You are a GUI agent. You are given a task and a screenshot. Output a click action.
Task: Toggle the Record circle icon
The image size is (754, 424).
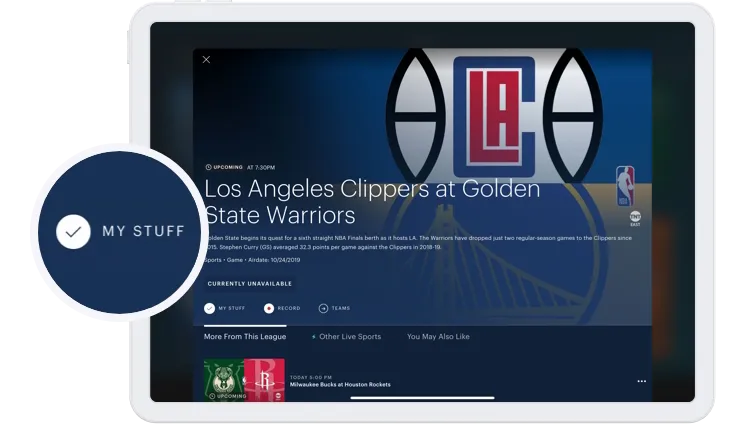(x=269, y=309)
